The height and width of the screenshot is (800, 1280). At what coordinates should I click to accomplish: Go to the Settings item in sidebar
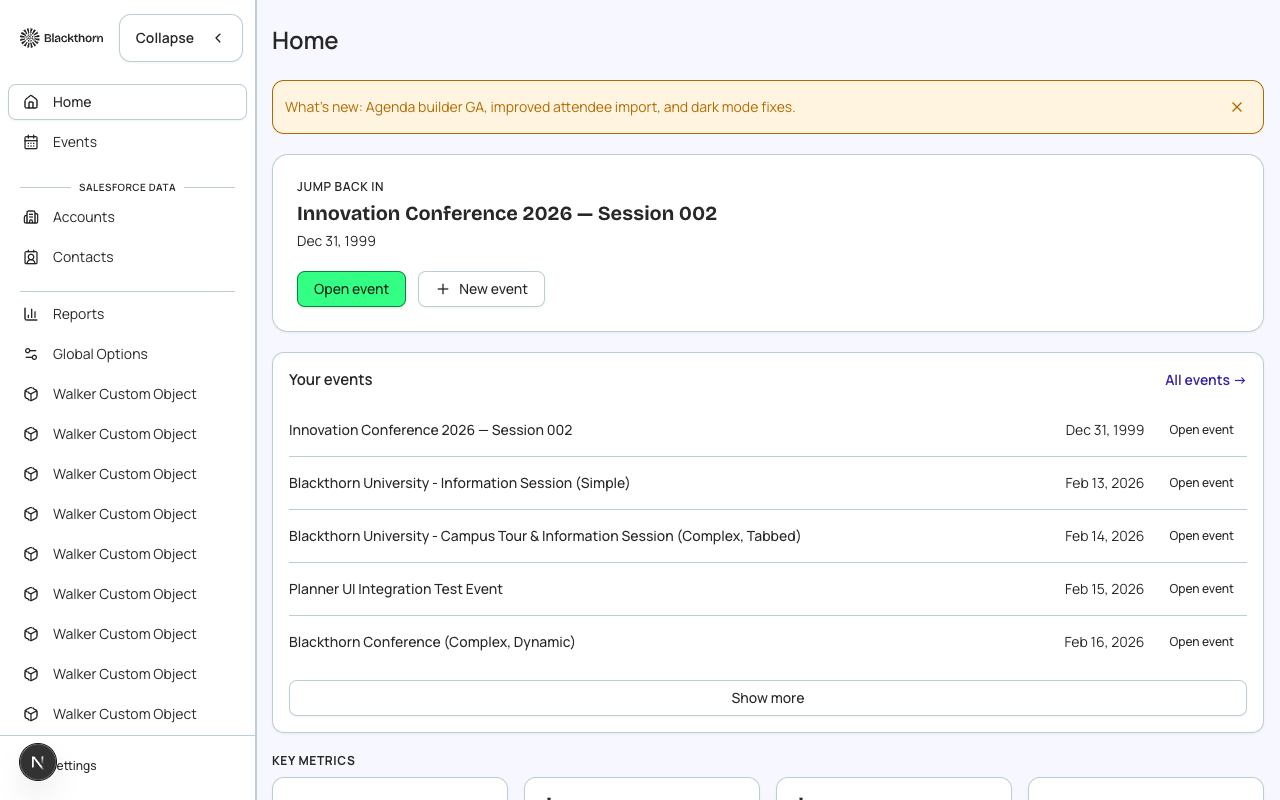(127, 765)
